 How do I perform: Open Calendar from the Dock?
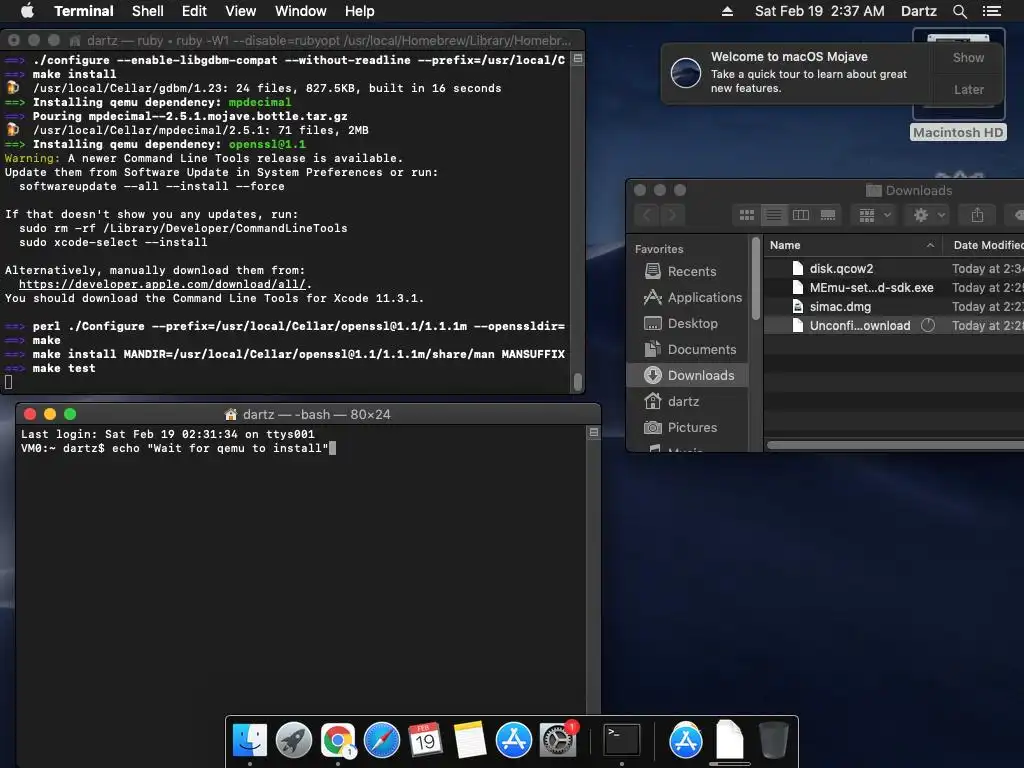tap(425, 741)
